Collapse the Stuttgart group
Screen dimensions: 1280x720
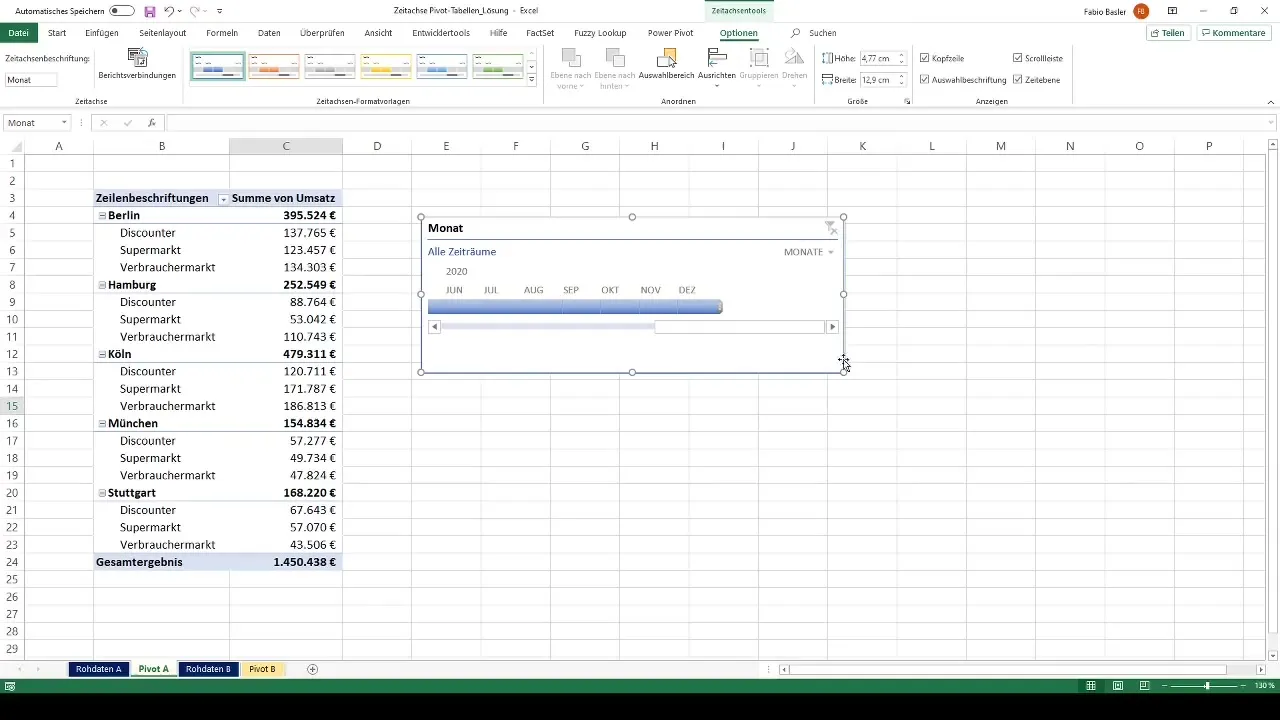tap(102, 493)
